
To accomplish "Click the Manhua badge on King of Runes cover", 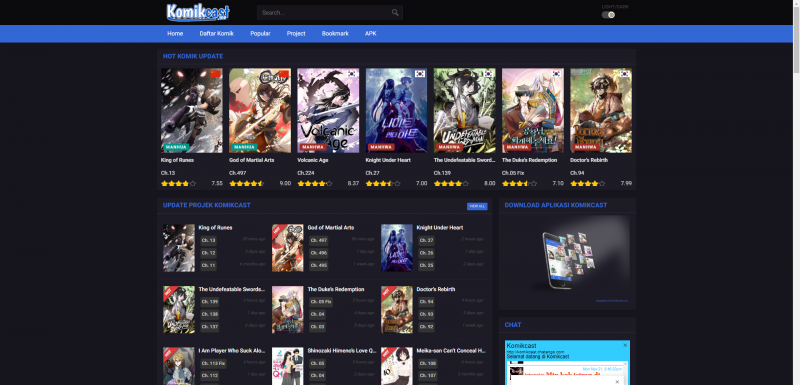I will point(177,147).
